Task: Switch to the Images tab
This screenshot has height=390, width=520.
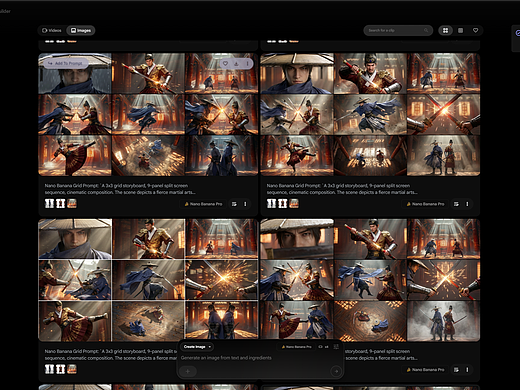Action: click(x=81, y=30)
